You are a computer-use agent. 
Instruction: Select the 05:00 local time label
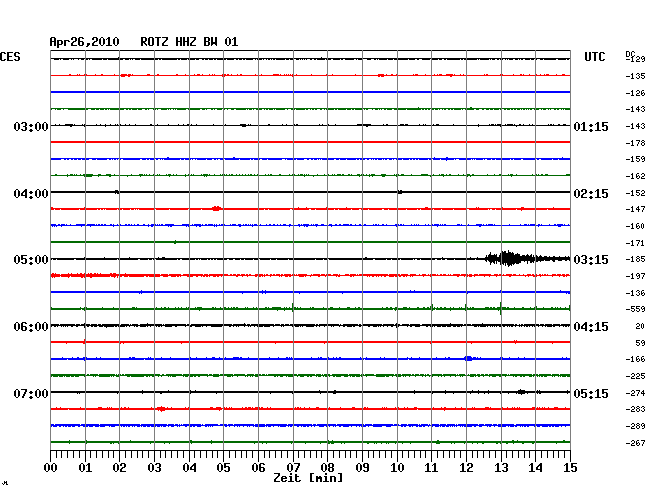(x=31, y=260)
